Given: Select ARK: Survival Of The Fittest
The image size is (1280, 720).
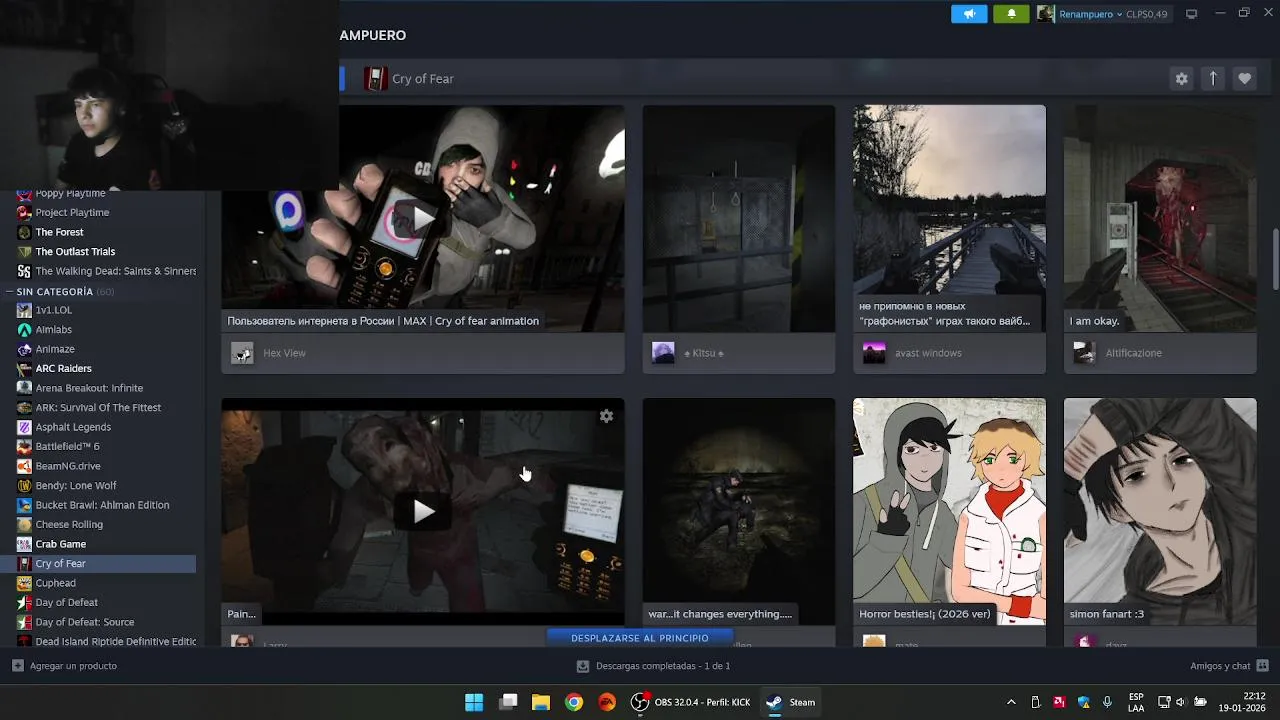Looking at the screenshot, I should coord(98,407).
